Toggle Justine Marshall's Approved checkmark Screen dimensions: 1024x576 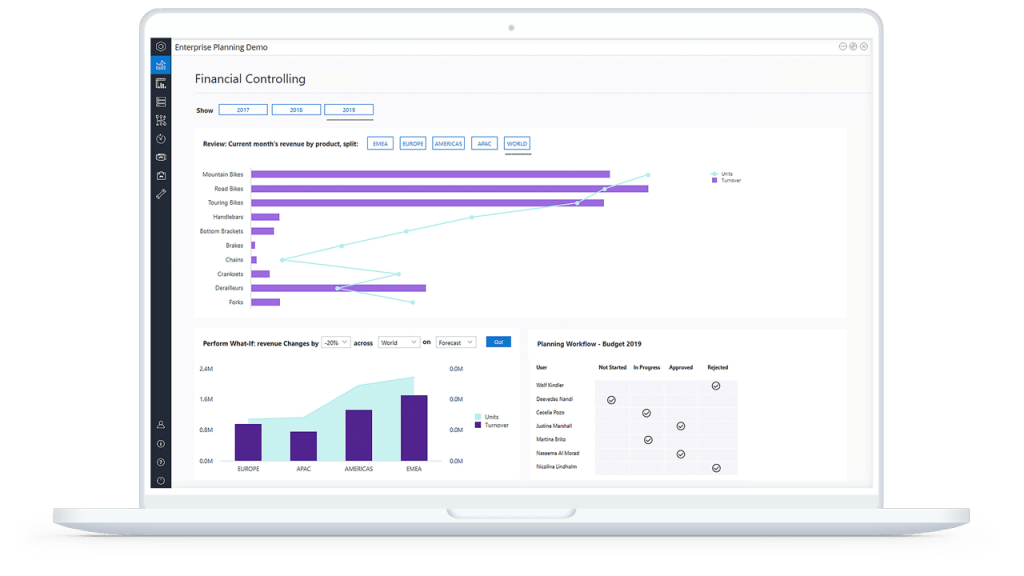tap(681, 426)
